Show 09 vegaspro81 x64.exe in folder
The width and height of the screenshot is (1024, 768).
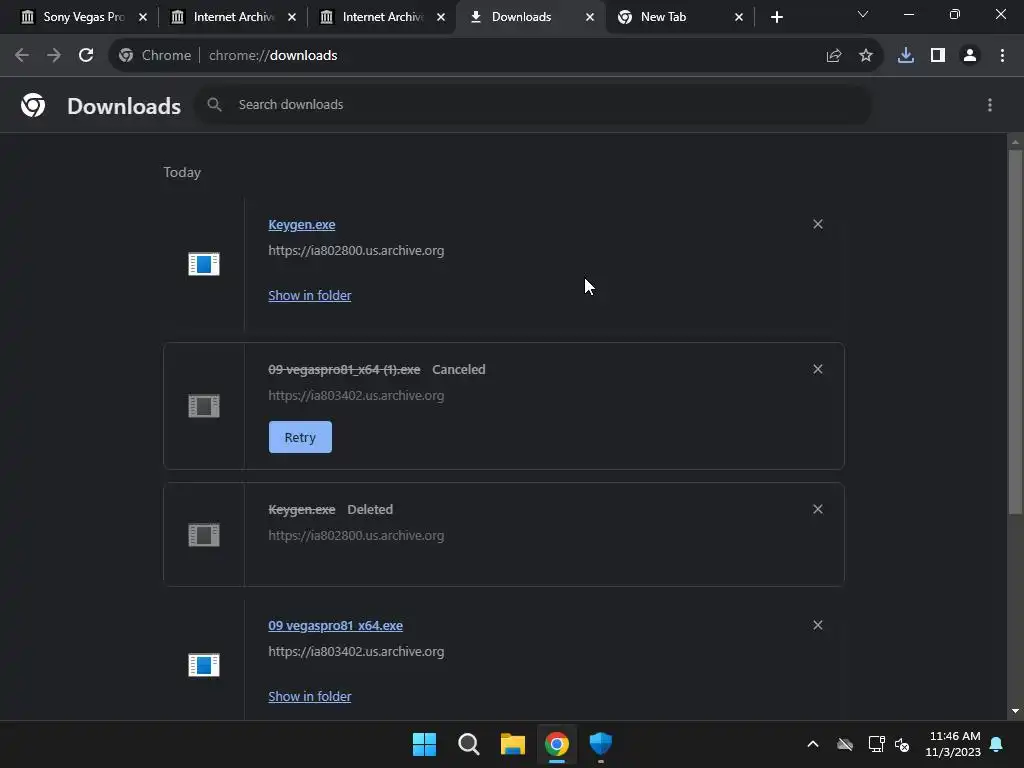point(310,696)
